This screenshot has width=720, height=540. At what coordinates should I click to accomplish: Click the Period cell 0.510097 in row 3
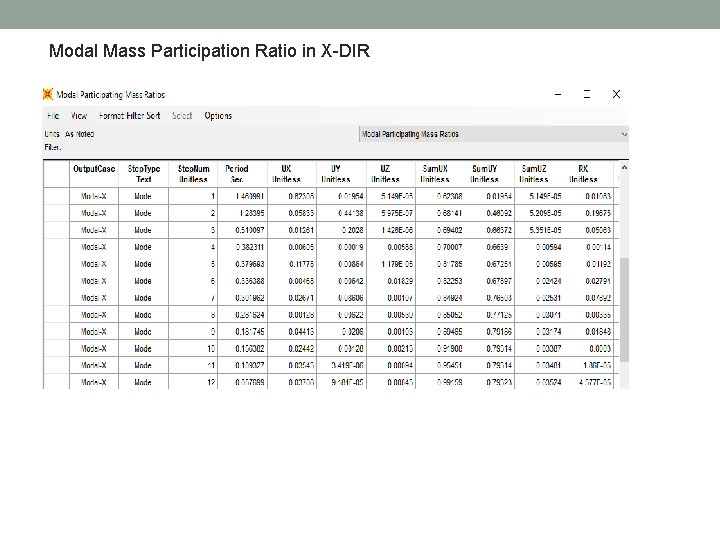(242, 230)
